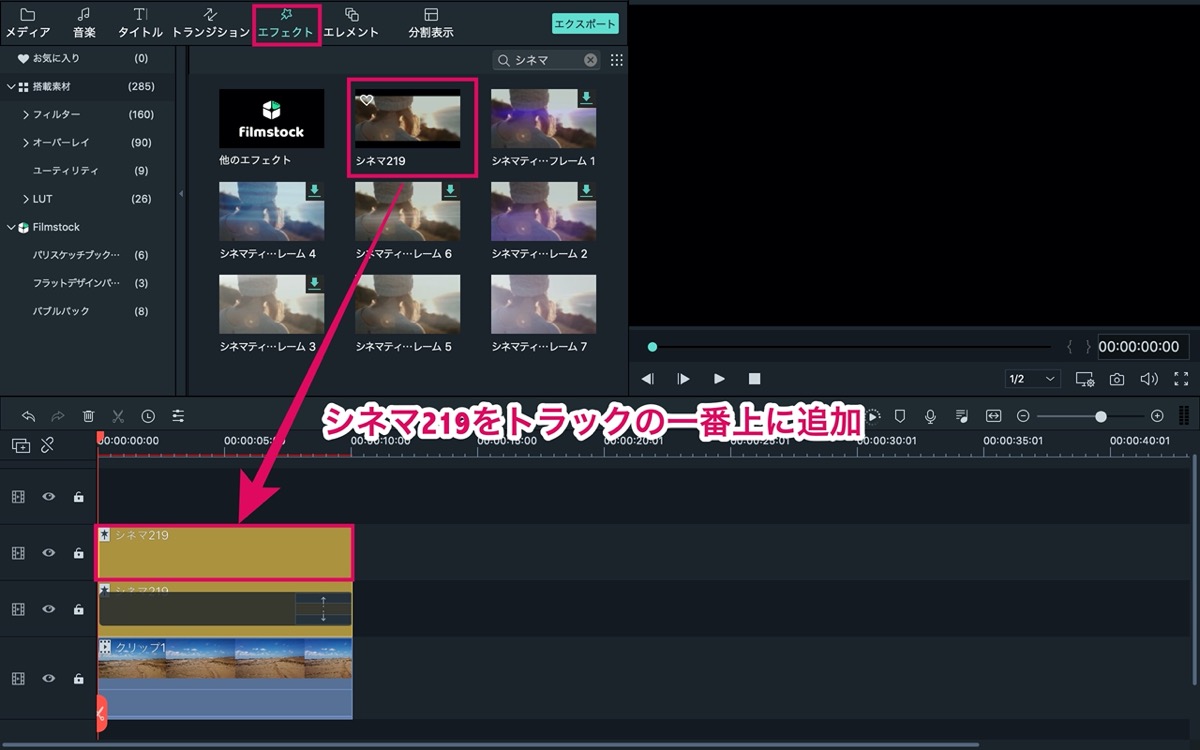Record voiceover with the microphone icon

pos(930,416)
